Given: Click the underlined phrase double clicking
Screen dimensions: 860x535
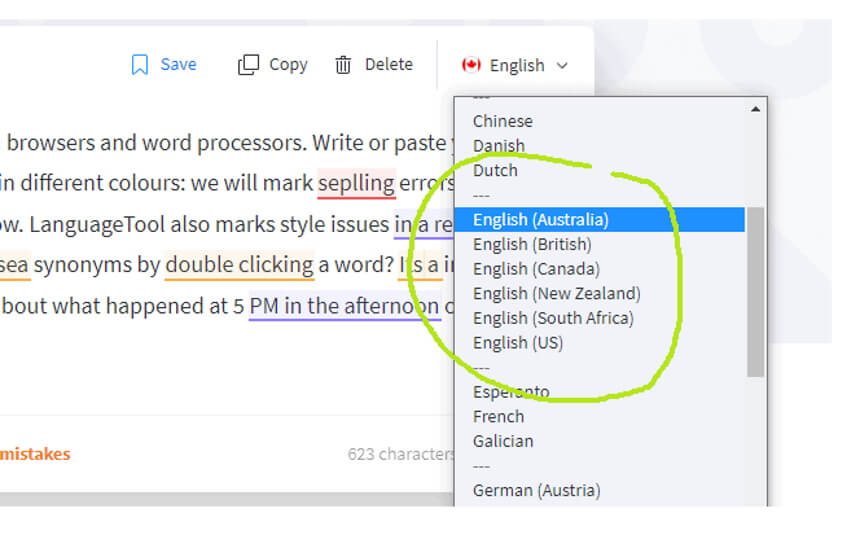Looking at the screenshot, I should tap(239, 265).
